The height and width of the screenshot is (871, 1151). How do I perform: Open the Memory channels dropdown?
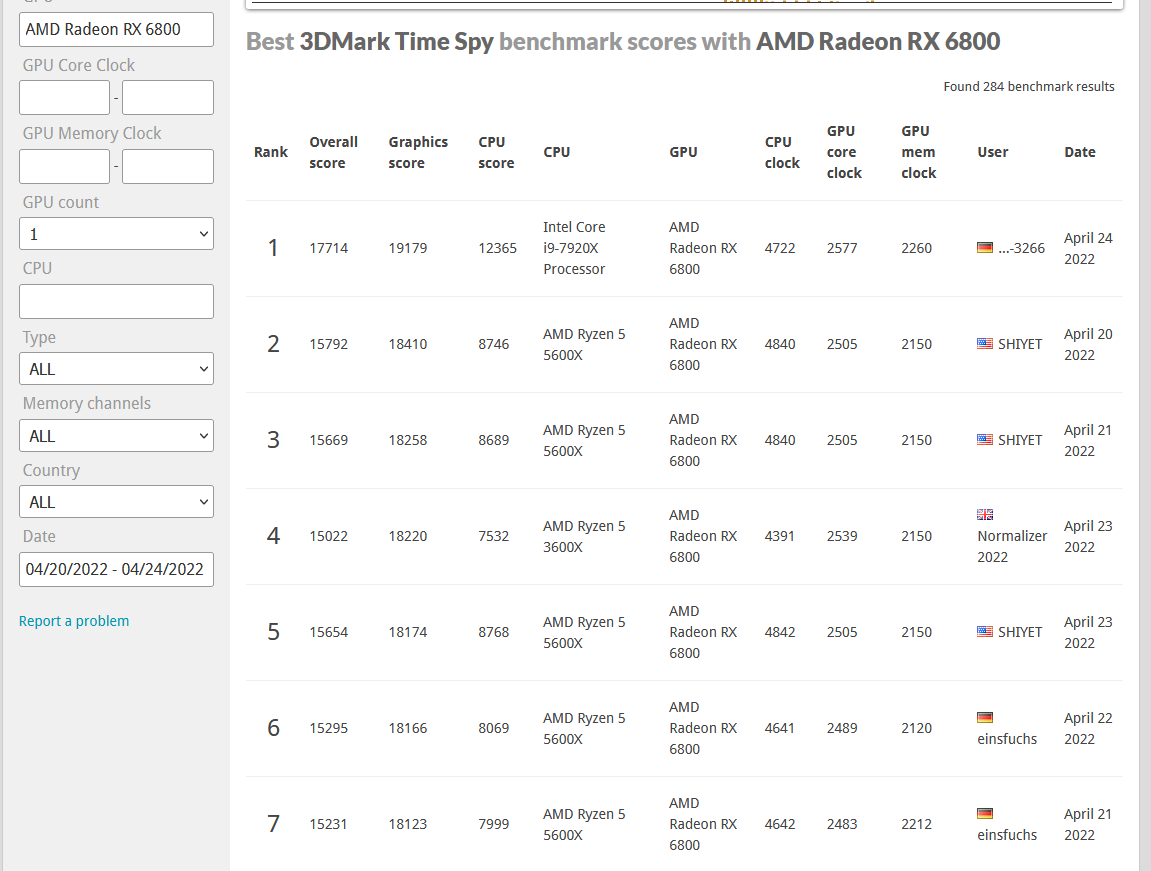click(x=116, y=436)
